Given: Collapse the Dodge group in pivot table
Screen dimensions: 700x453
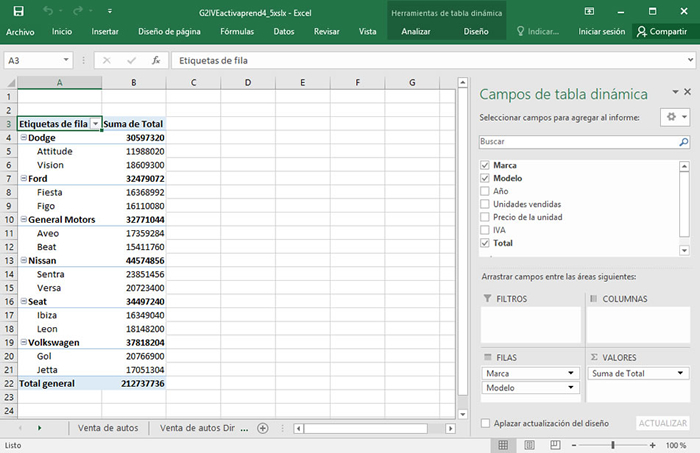Looking at the screenshot, I should 23,137.
